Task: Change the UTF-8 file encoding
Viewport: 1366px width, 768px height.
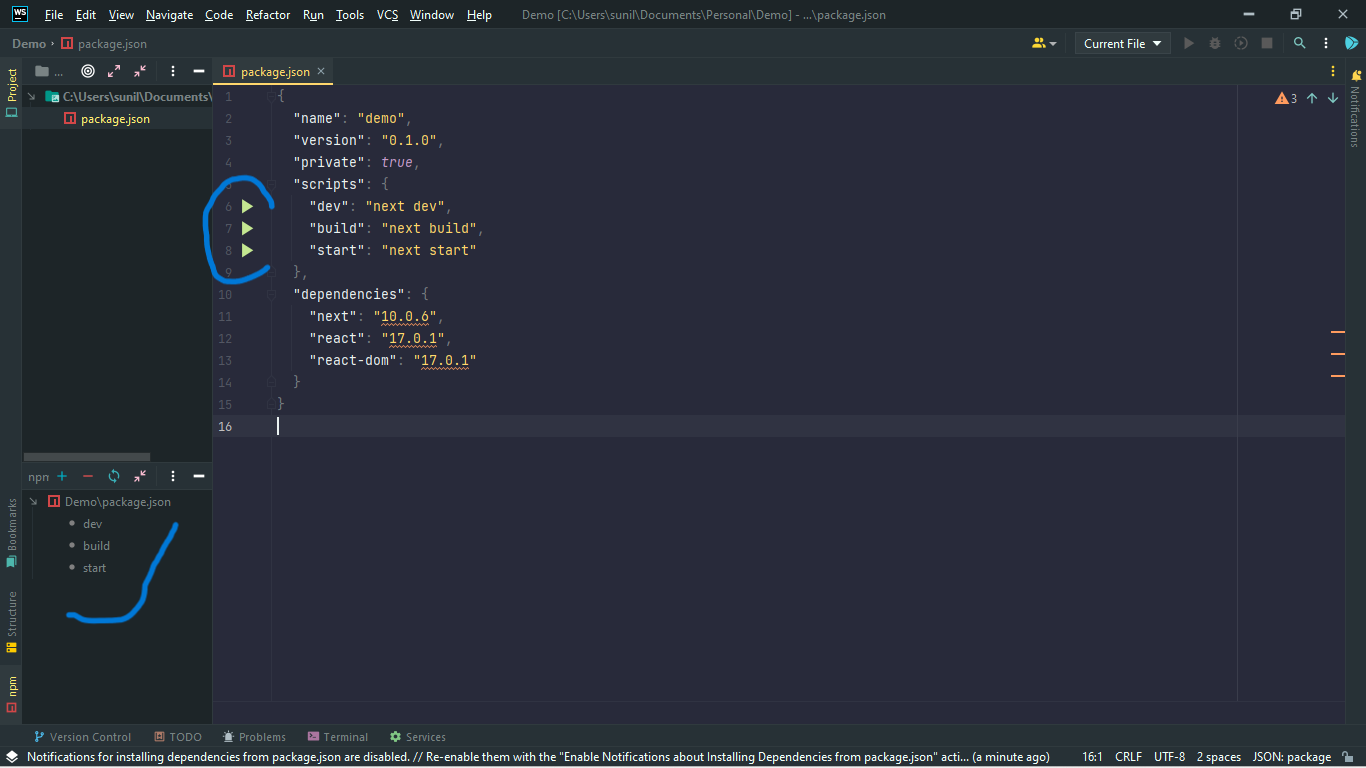Action: click(x=1169, y=757)
